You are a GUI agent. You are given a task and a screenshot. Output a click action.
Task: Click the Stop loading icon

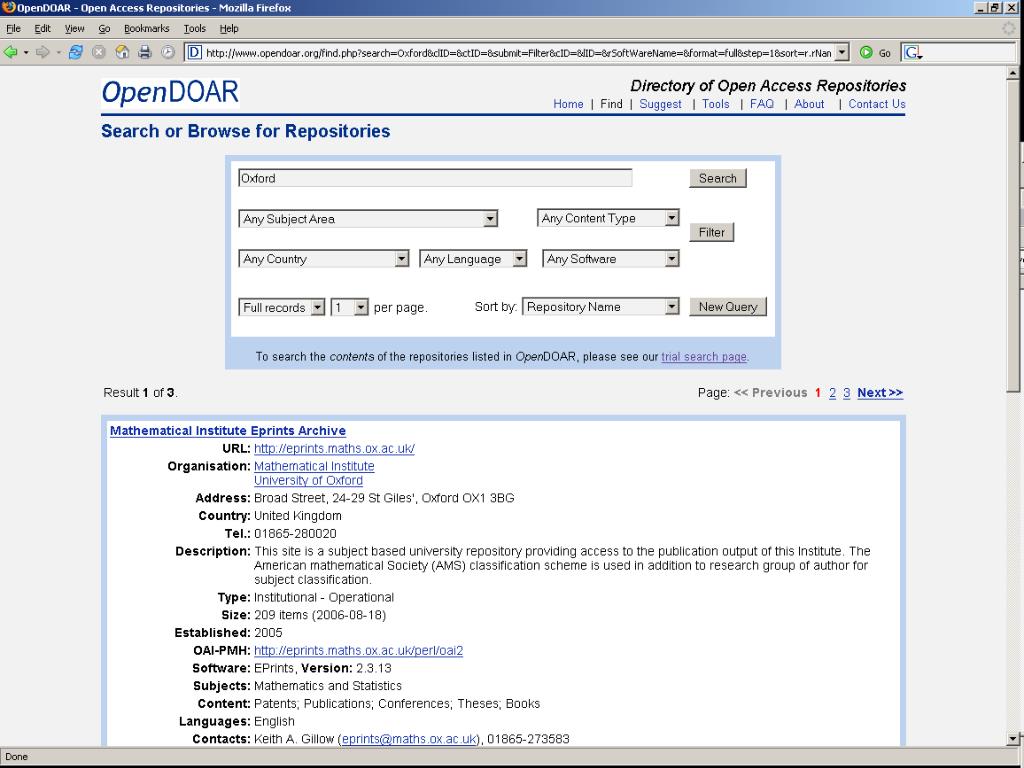pos(99,52)
